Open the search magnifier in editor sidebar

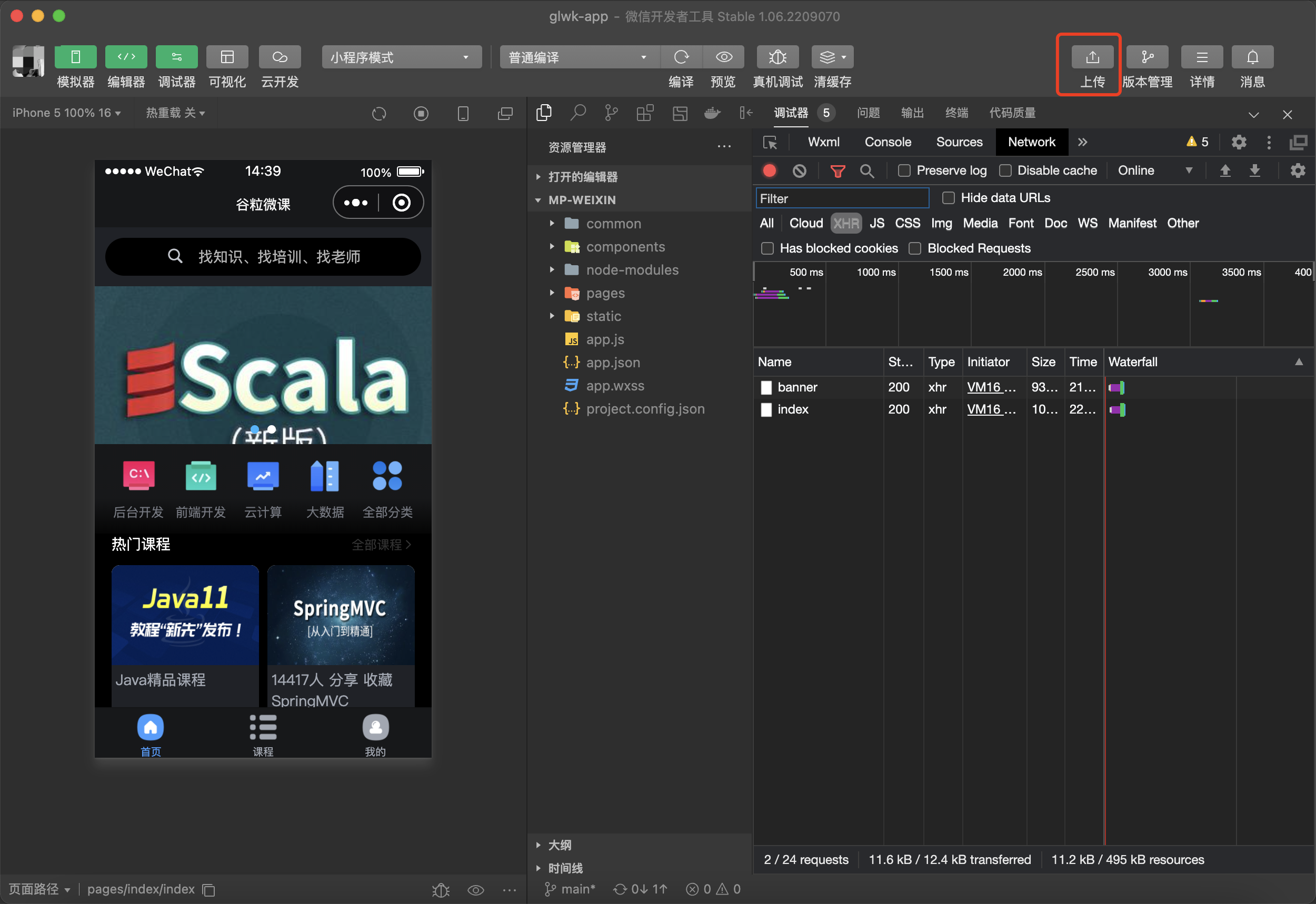click(578, 113)
